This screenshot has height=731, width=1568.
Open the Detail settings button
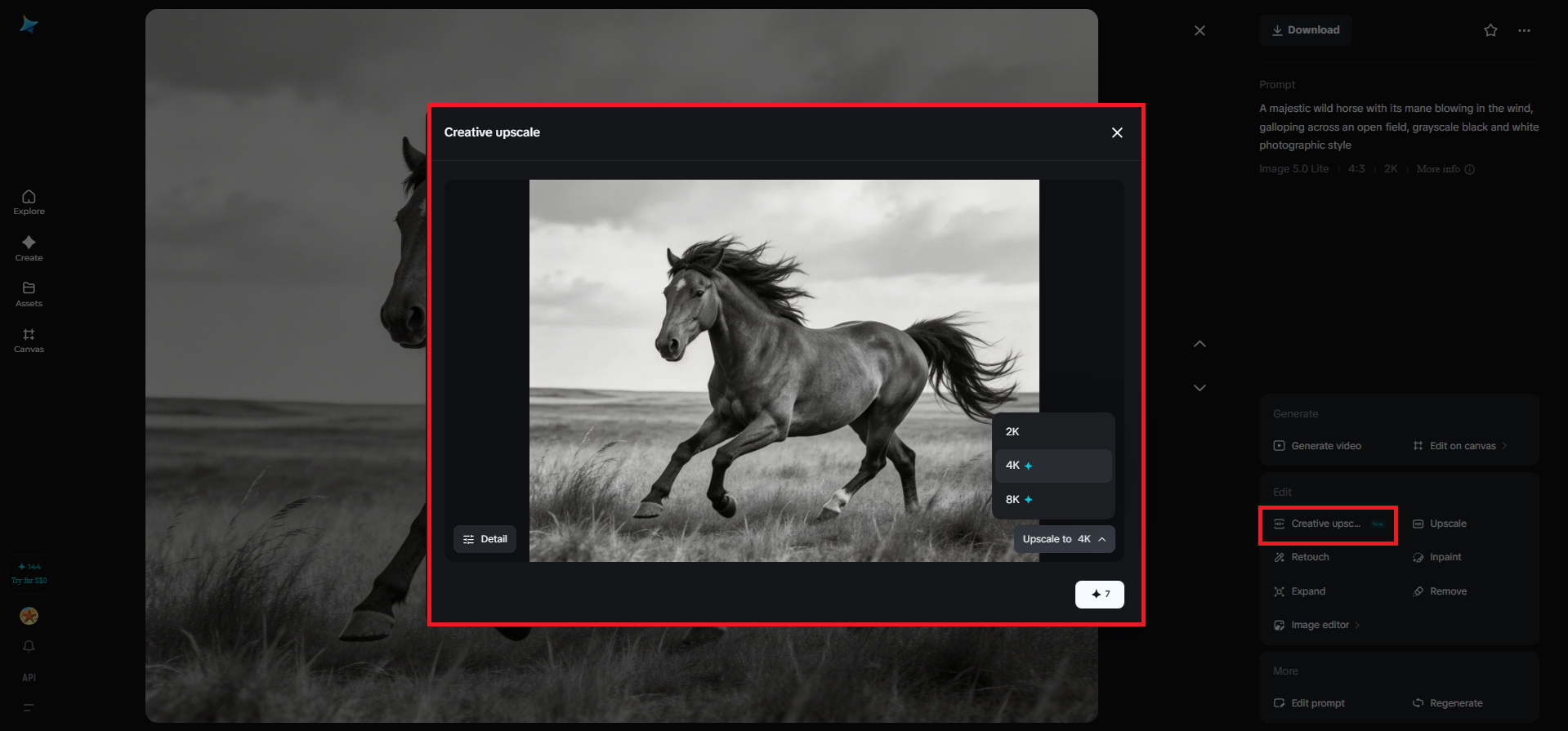pos(485,539)
